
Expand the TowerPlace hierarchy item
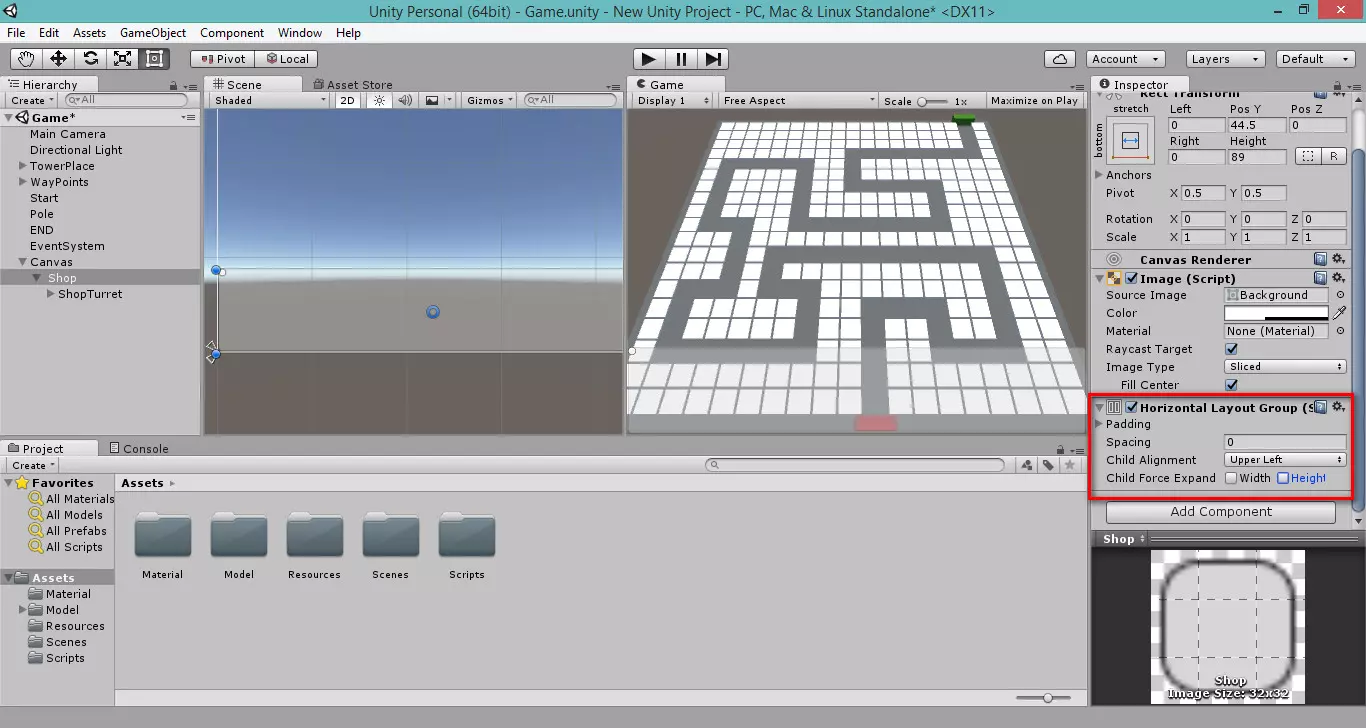23,166
